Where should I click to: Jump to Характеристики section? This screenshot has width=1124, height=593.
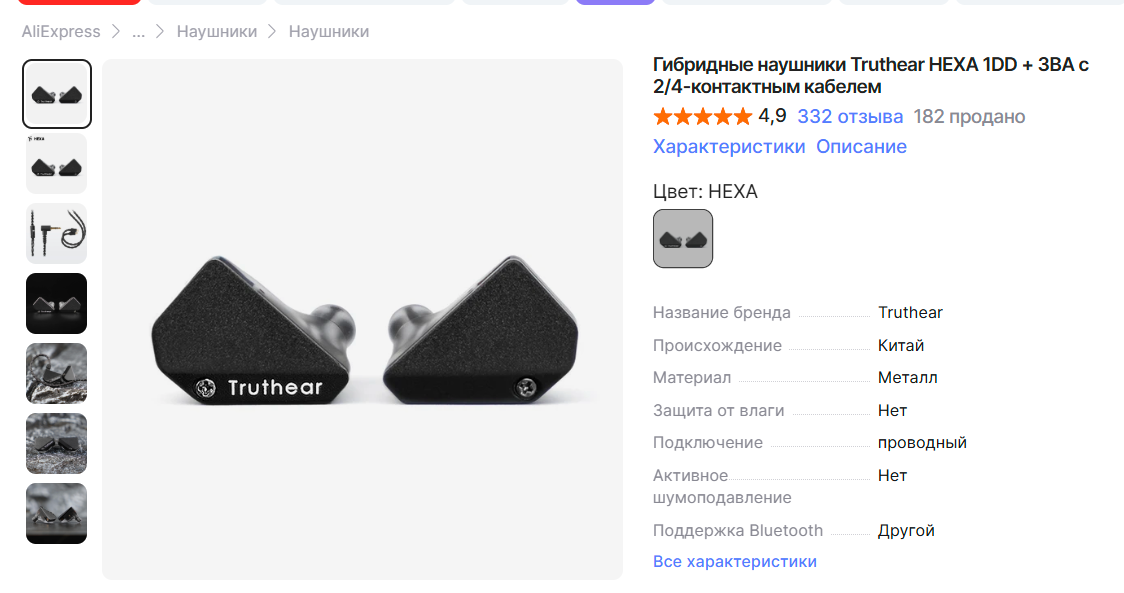coord(729,146)
